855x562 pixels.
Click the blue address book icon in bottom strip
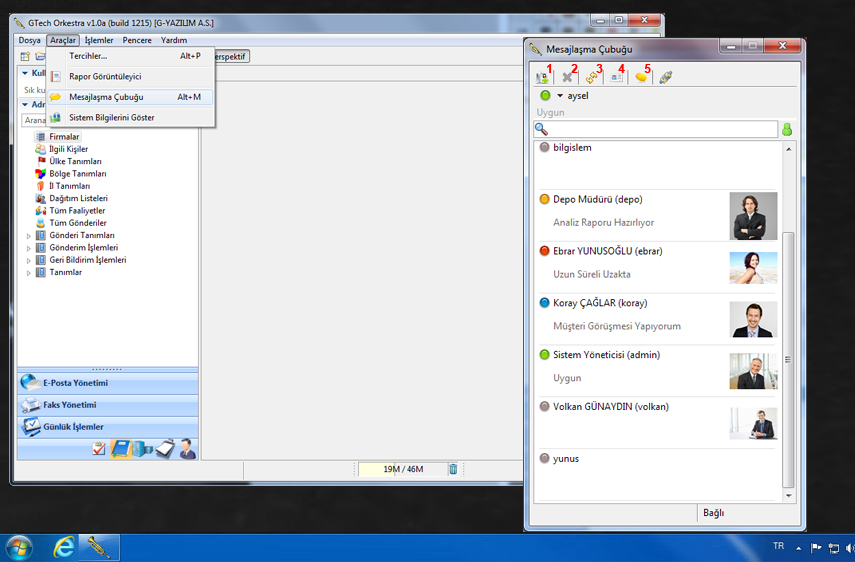pos(121,449)
